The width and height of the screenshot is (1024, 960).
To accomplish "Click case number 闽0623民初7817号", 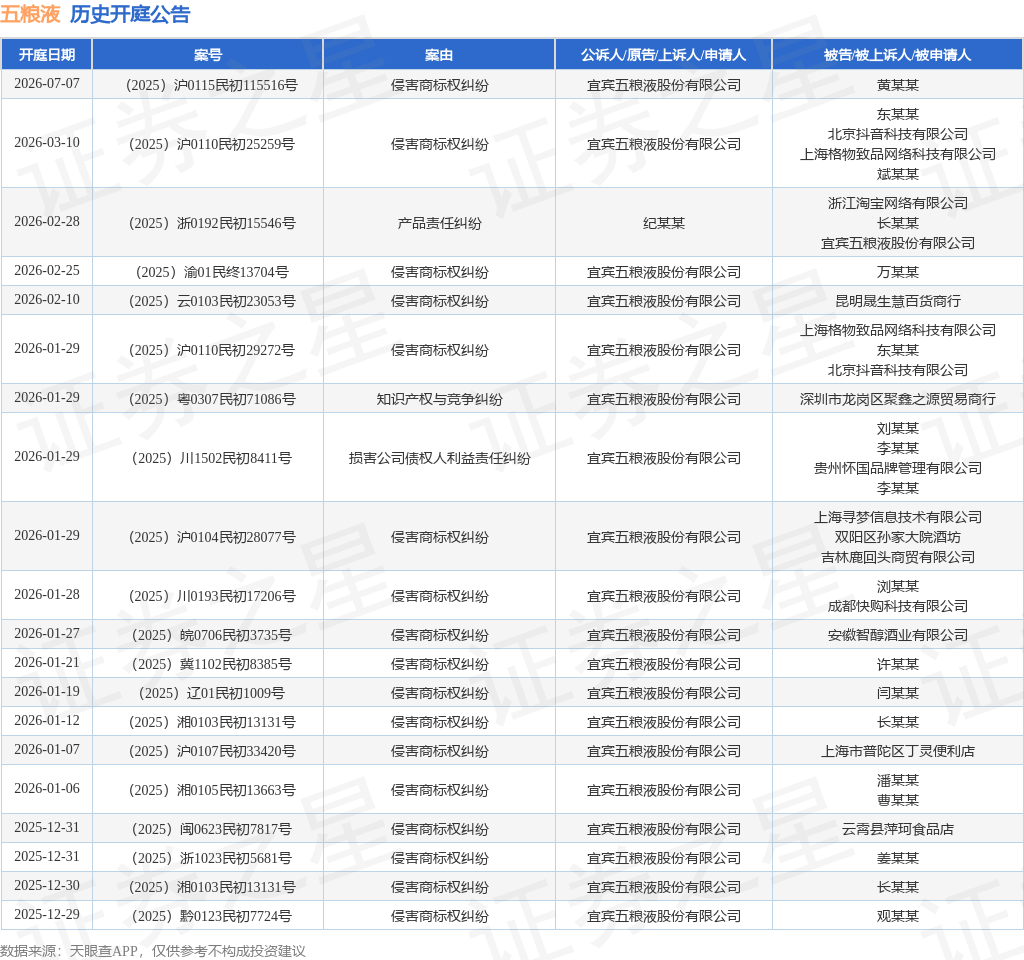I will (212, 829).
